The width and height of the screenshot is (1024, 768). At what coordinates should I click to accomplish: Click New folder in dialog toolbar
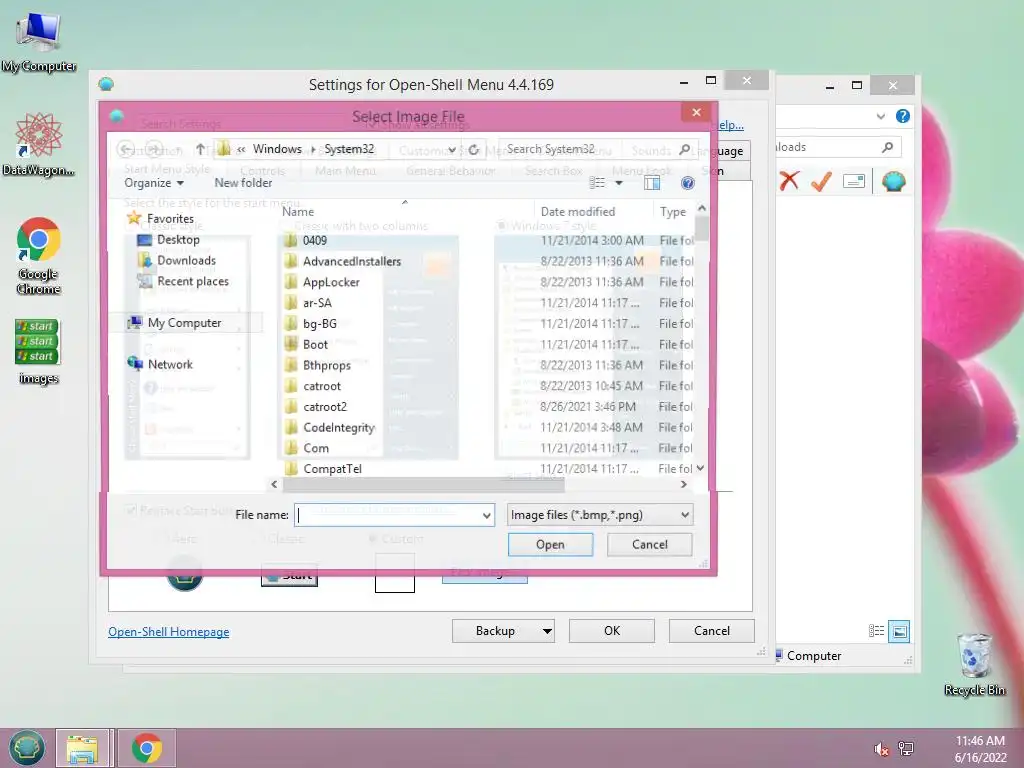pyautogui.click(x=243, y=184)
